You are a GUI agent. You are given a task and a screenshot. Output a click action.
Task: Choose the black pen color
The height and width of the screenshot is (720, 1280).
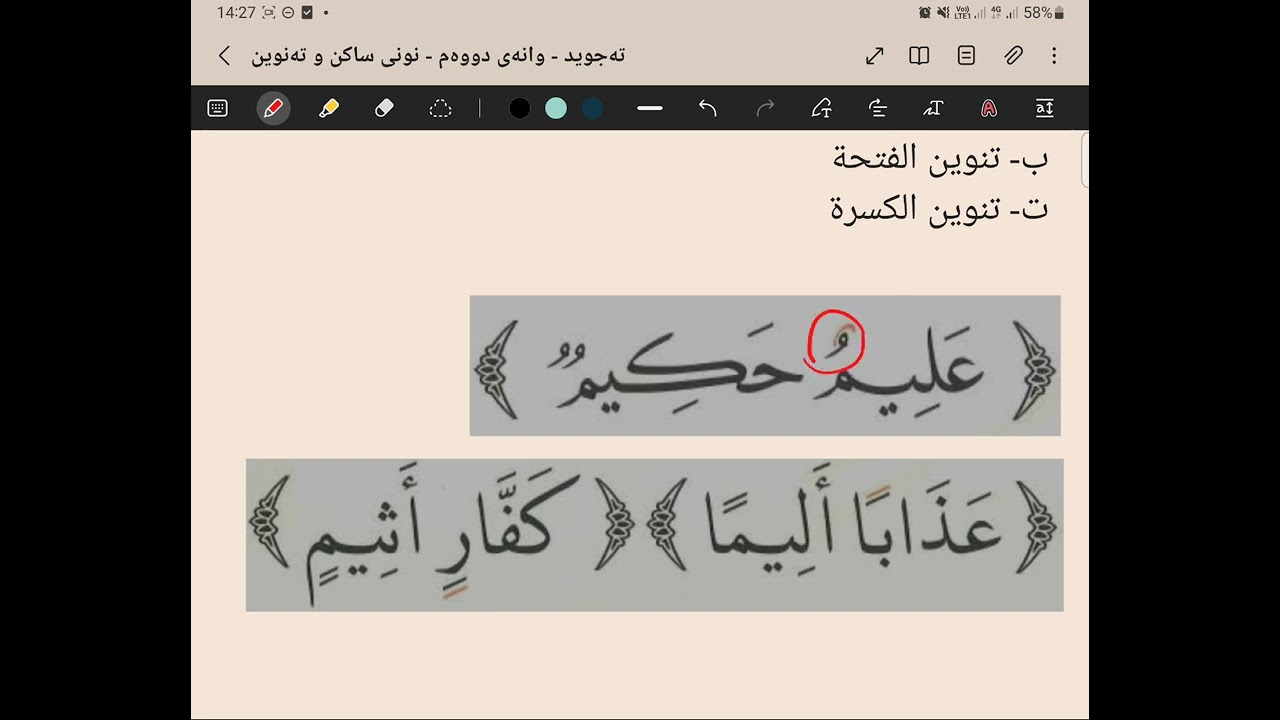(x=520, y=109)
